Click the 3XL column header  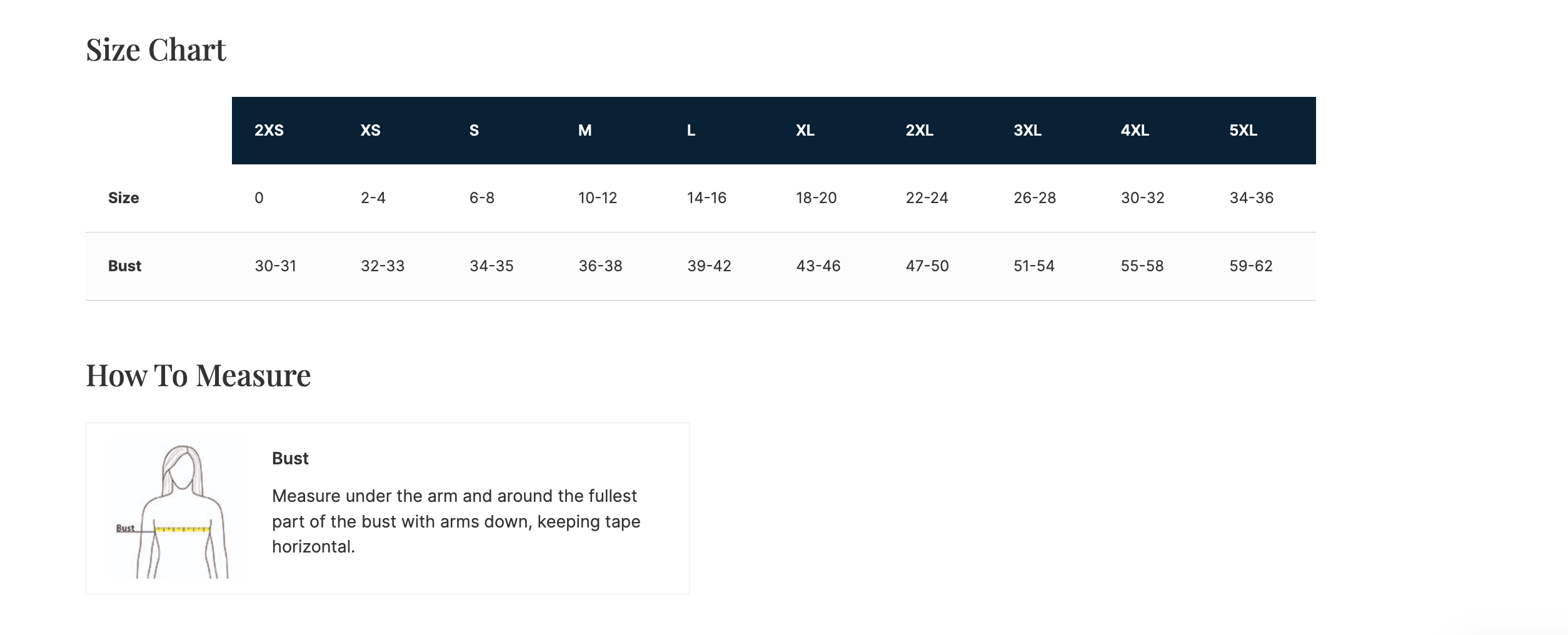tap(1027, 131)
